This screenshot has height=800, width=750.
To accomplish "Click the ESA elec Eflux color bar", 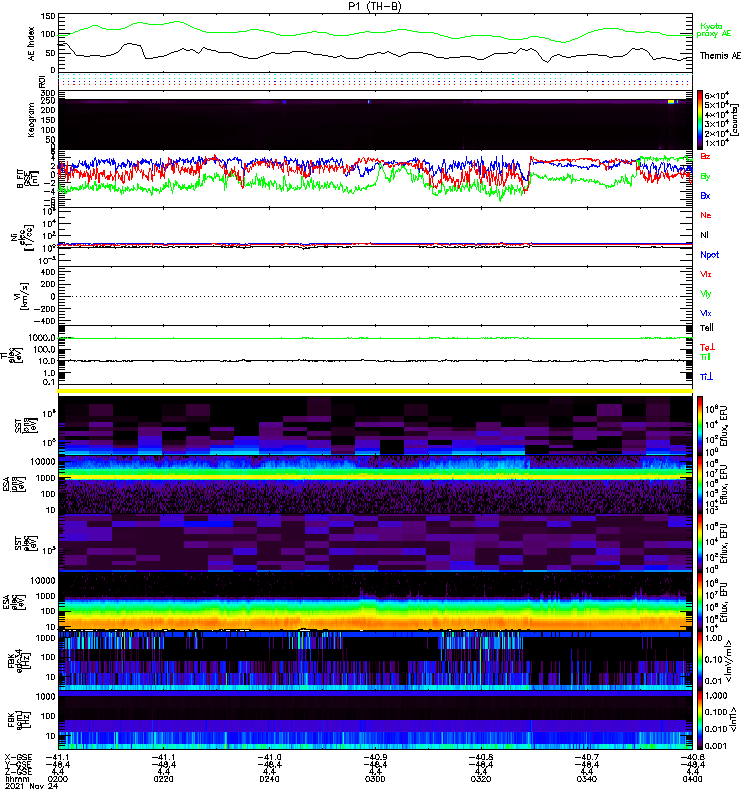I will click(700, 603).
